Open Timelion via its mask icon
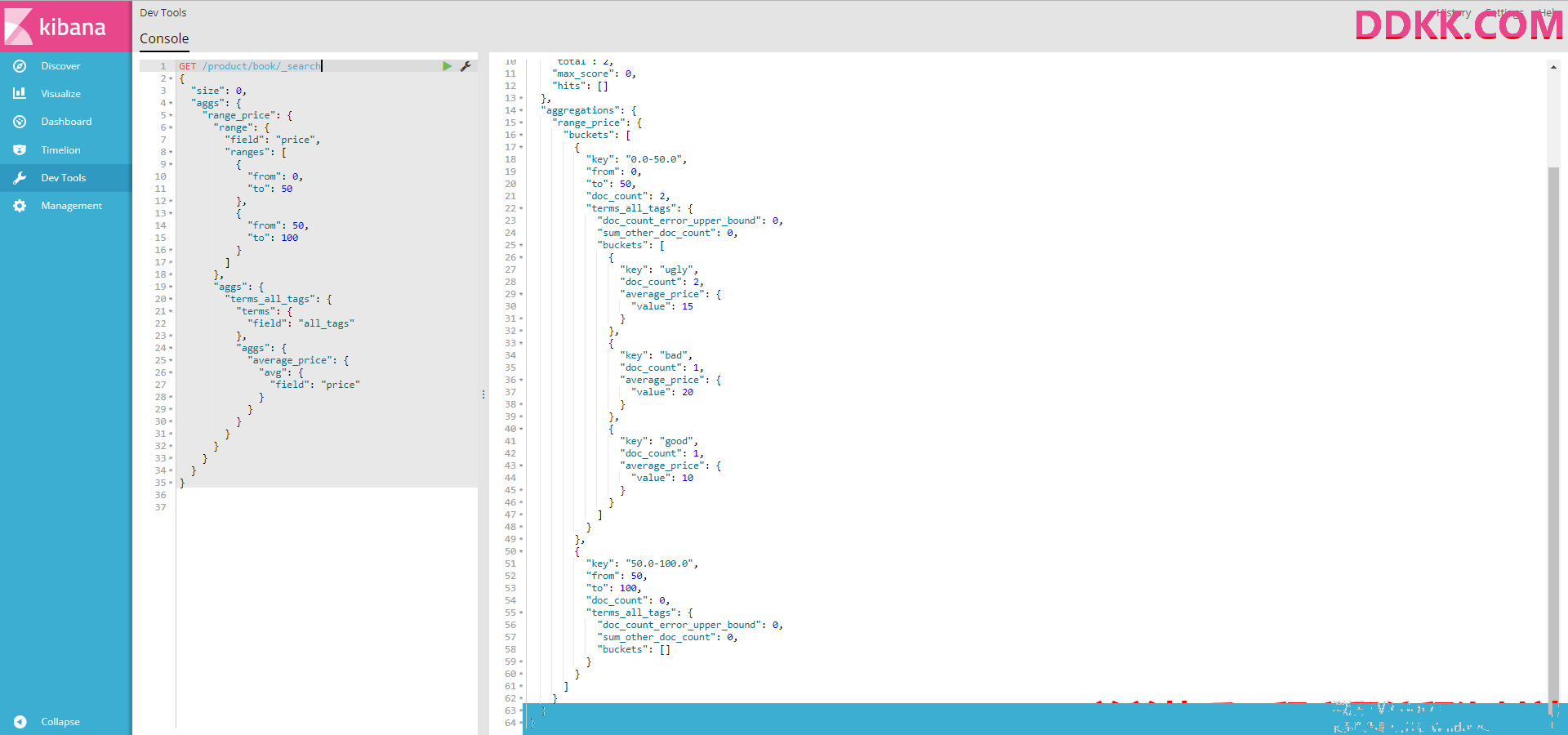Viewport: 1568px width, 735px height. point(20,150)
